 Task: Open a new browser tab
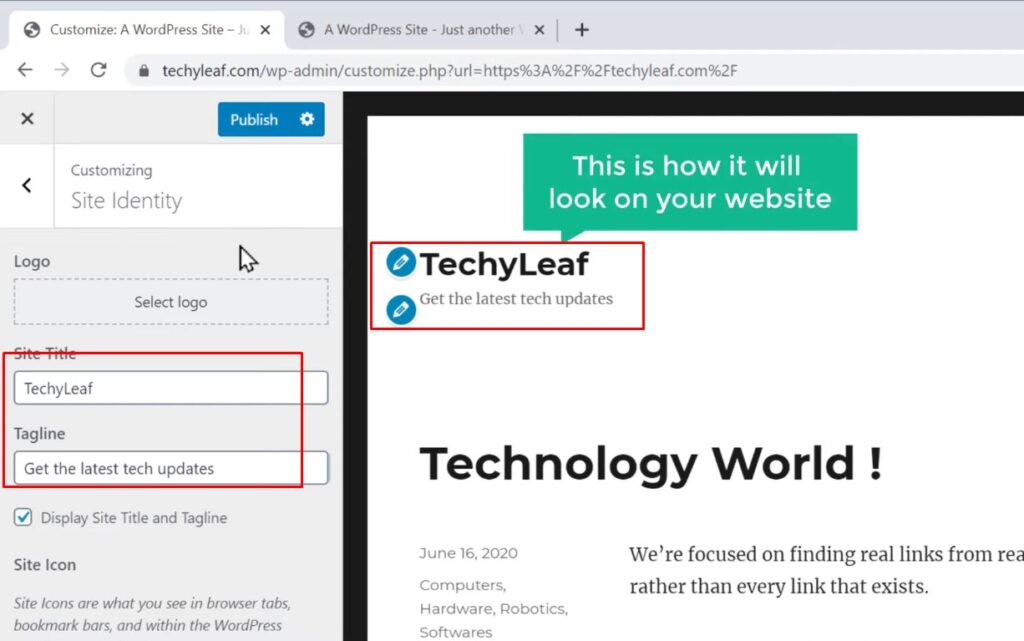point(582,30)
